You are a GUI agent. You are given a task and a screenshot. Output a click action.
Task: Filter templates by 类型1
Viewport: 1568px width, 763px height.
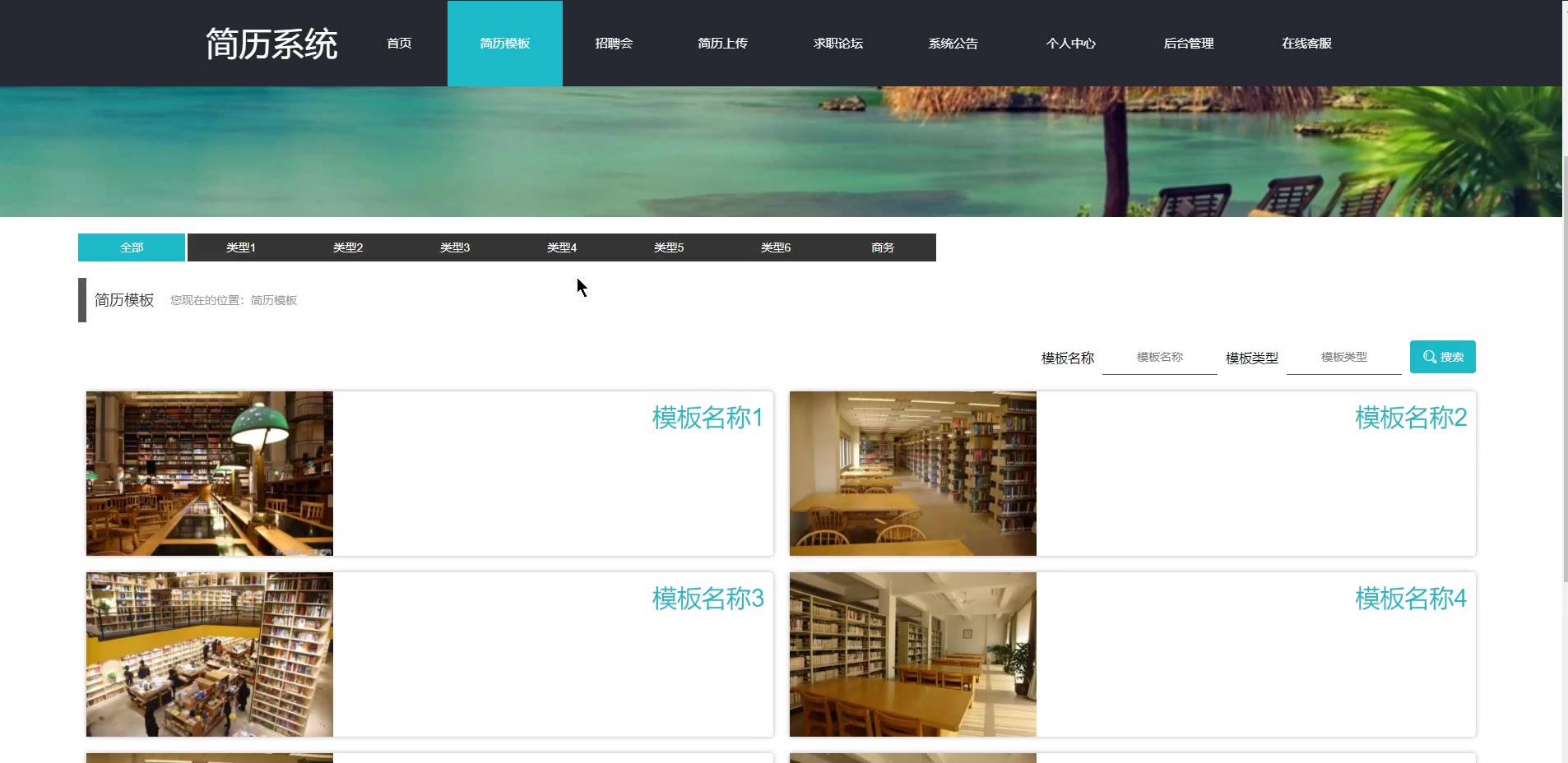point(241,247)
